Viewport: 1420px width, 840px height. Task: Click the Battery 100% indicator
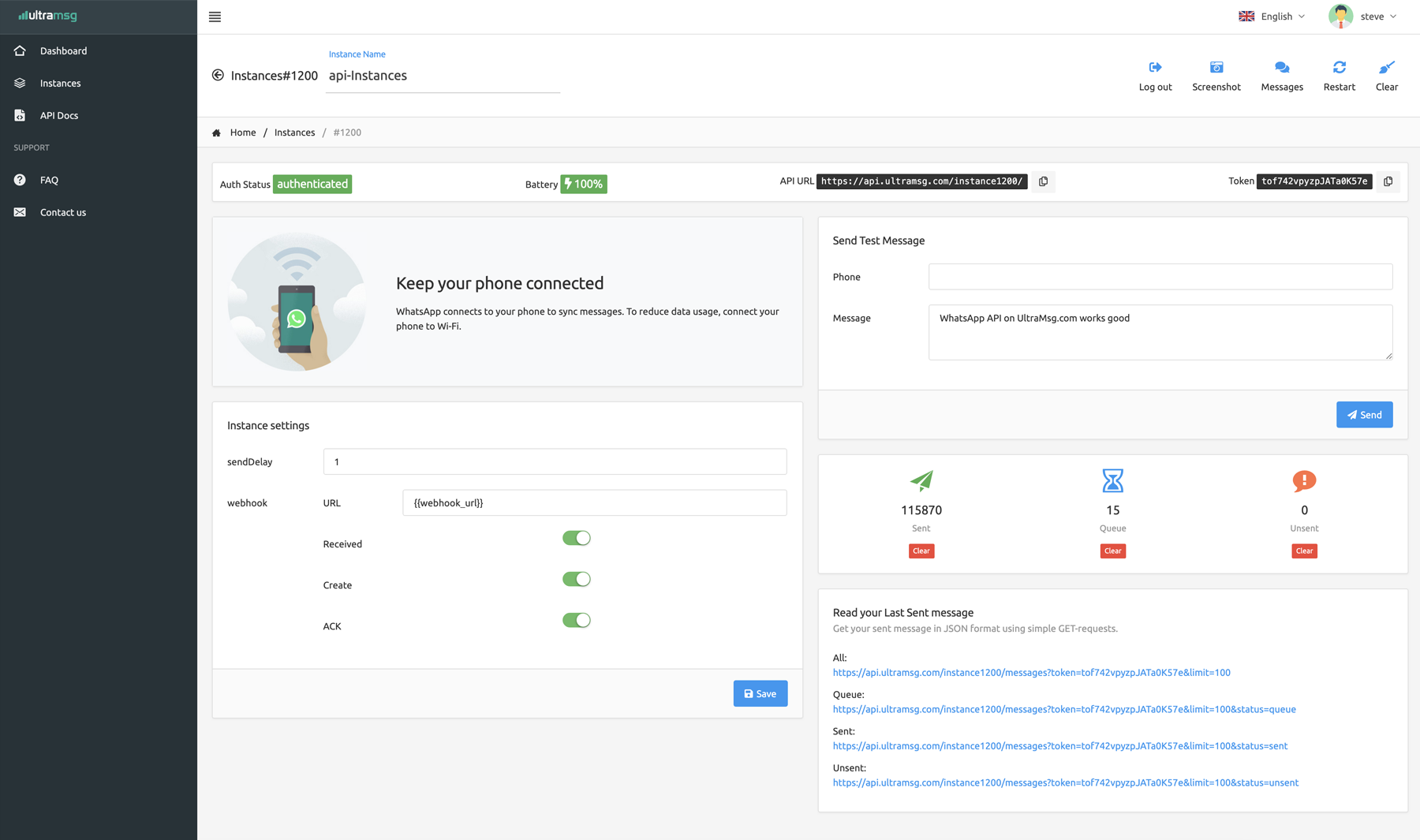coord(583,184)
